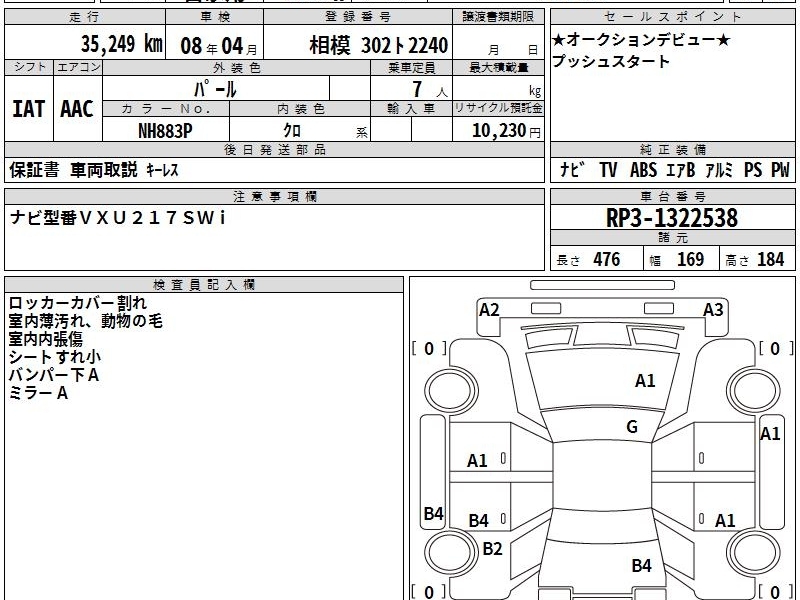This screenshot has width=800, height=600.
Task: Select the 登録番号 column header
Action: [x=358, y=17]
